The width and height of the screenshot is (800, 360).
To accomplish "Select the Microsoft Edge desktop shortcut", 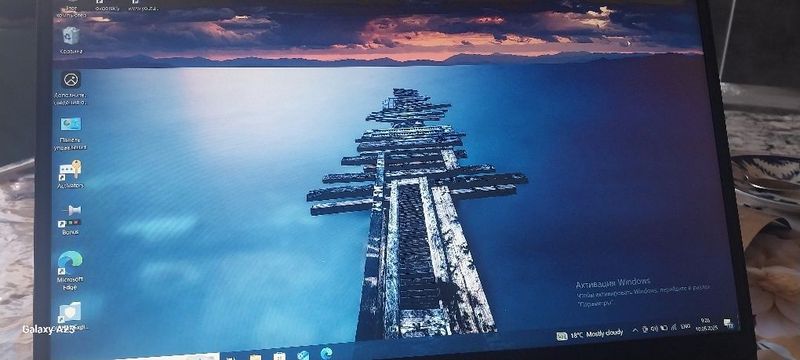I will tap(70, 270).
